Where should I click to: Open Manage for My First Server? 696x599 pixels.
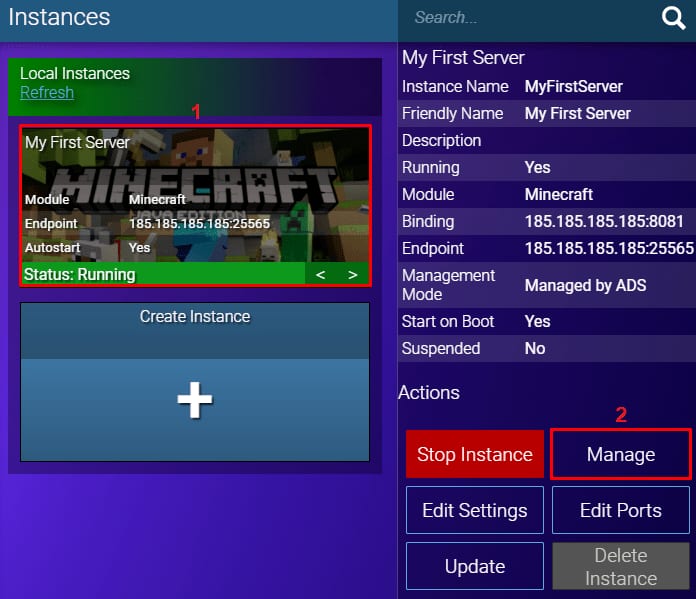click(x=620, y=454)
